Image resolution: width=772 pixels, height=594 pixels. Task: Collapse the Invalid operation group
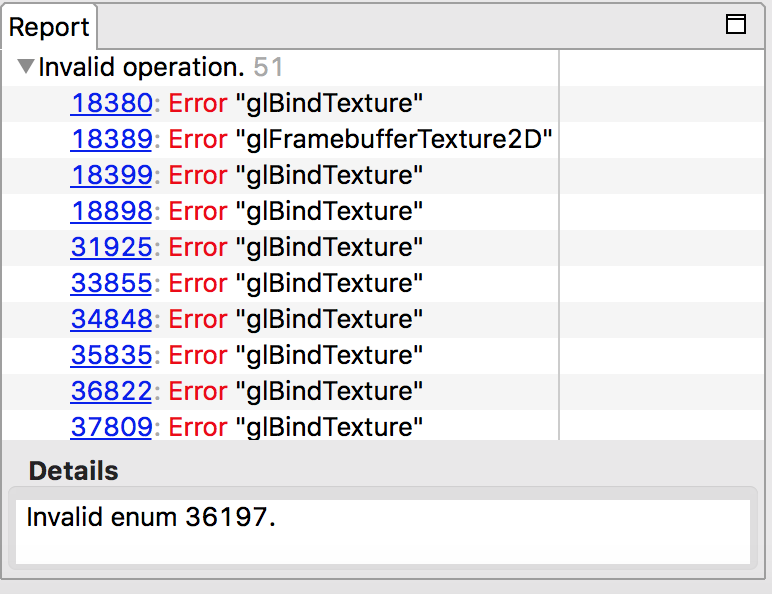(x=26, y=68)
